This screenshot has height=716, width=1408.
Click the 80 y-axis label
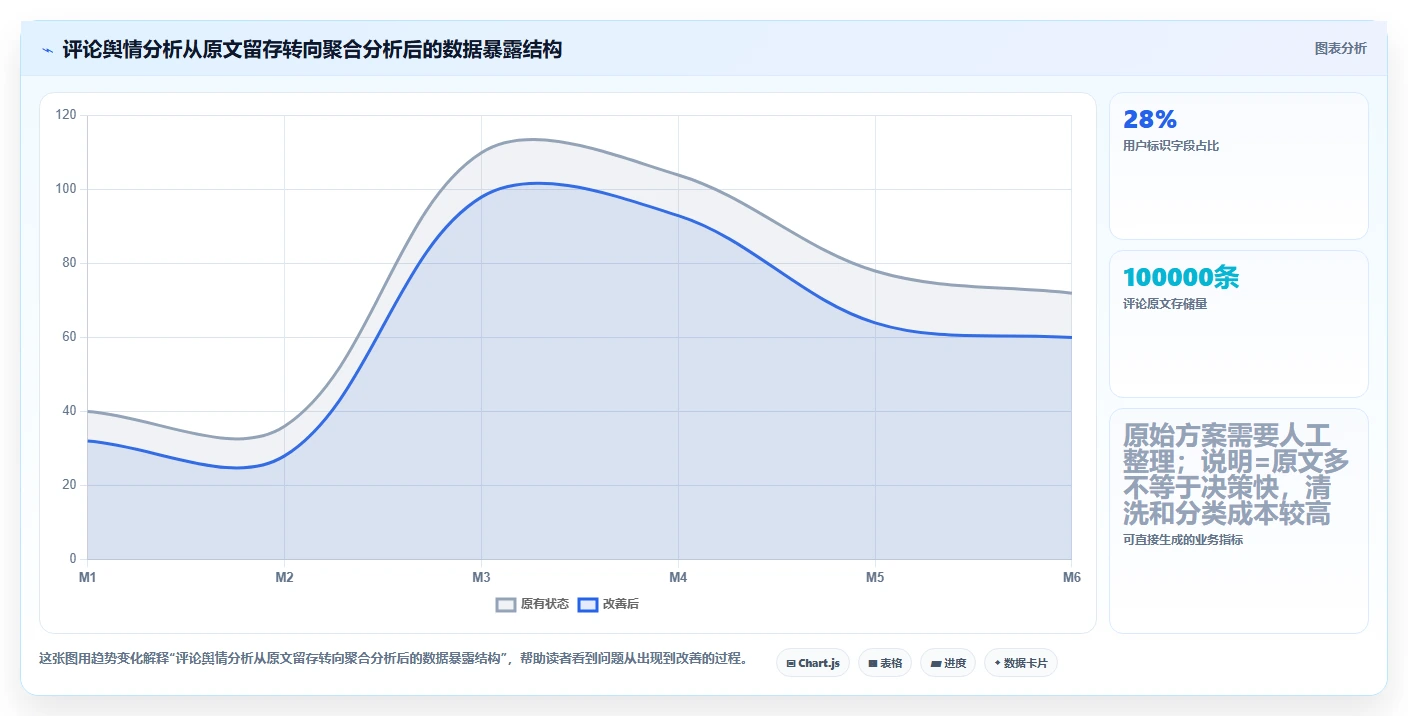pyautogui.click(x=69, y=263)
